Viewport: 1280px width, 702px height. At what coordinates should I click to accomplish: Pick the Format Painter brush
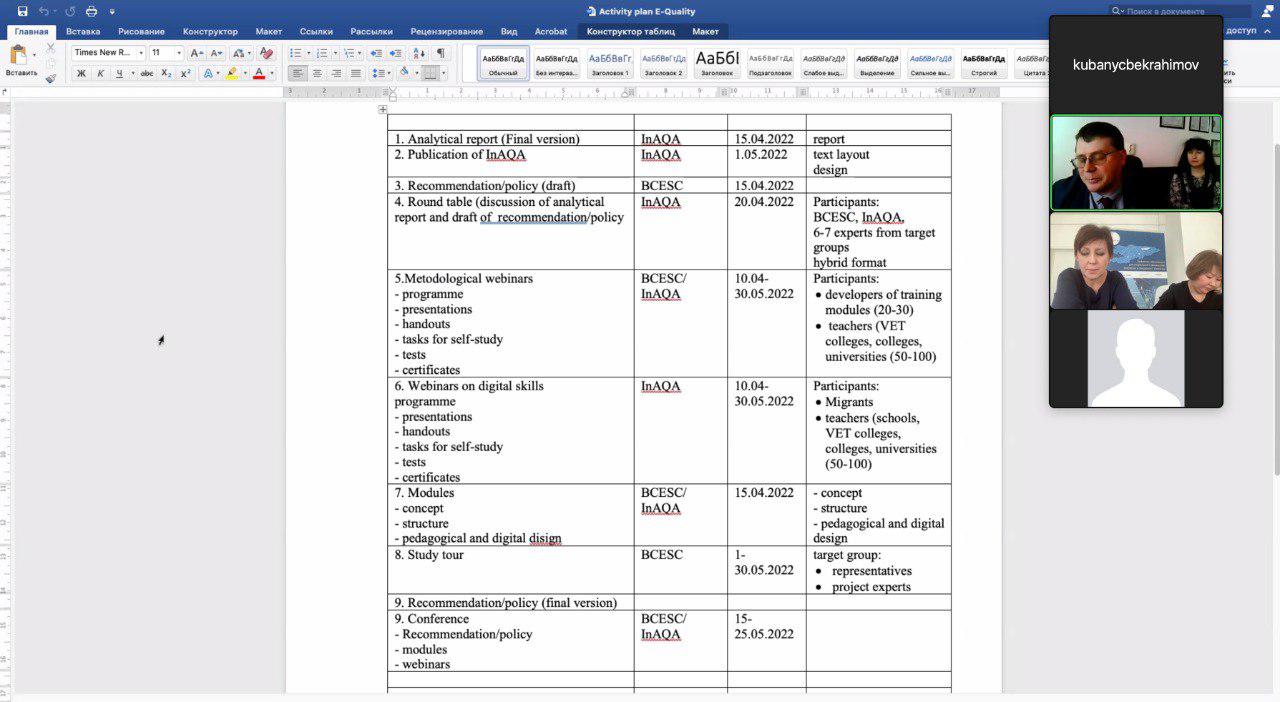point(51,78)
